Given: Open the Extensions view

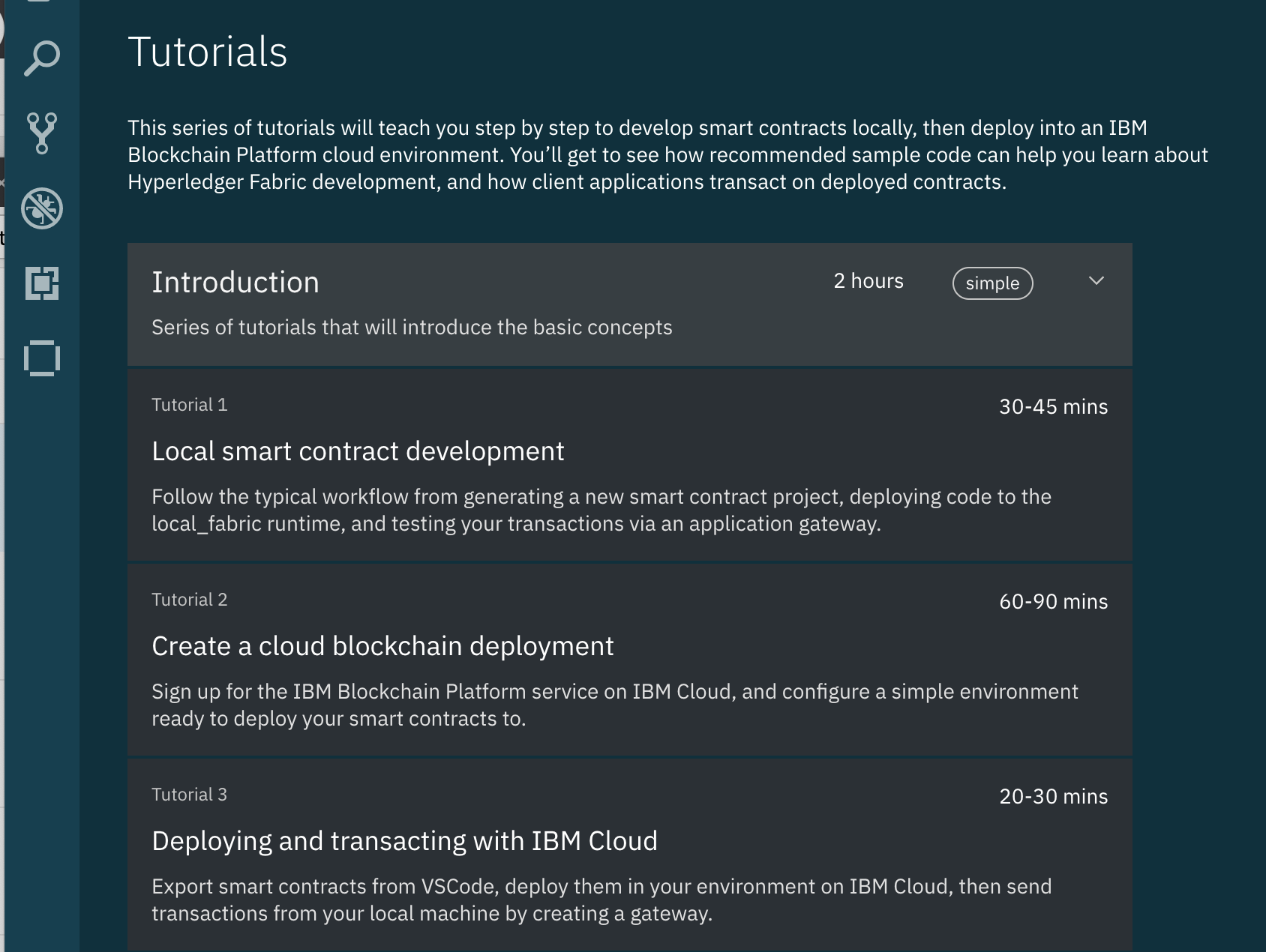Looking at the screenshot, I should point(42,283).
